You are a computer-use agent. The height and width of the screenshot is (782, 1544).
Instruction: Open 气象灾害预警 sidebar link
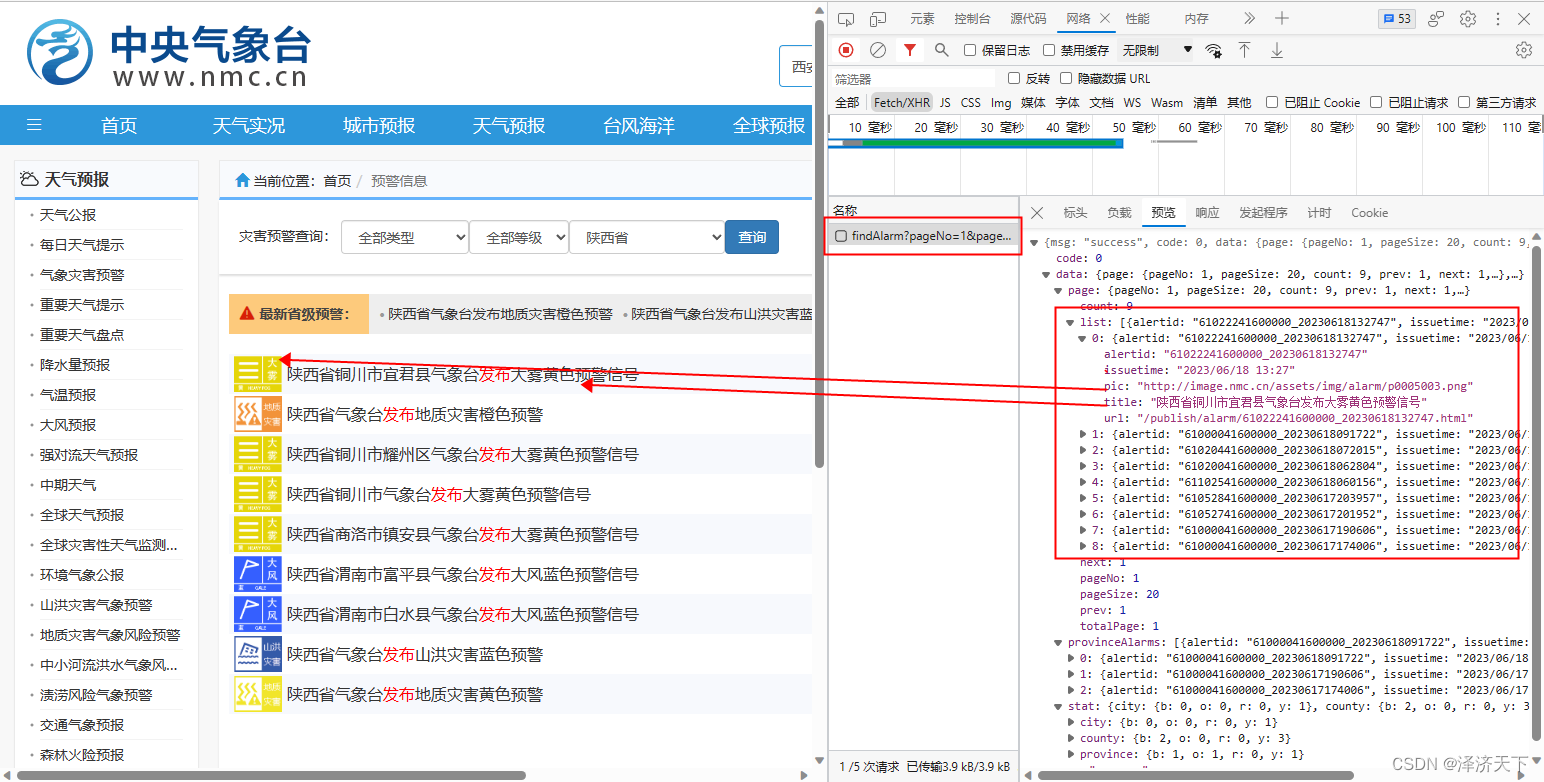pyautogui.click(x=82, y=275)
